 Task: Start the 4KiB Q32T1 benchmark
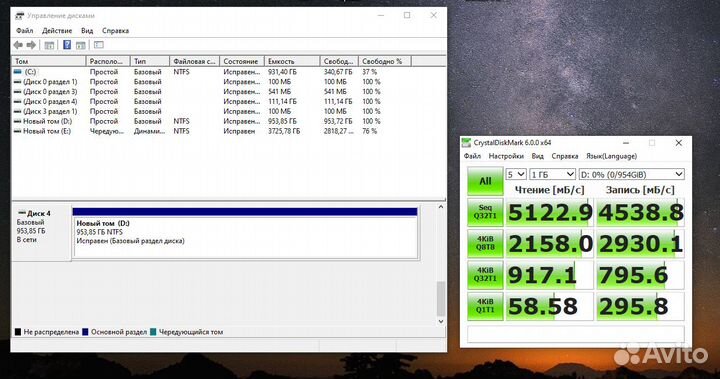click(485, 274)
